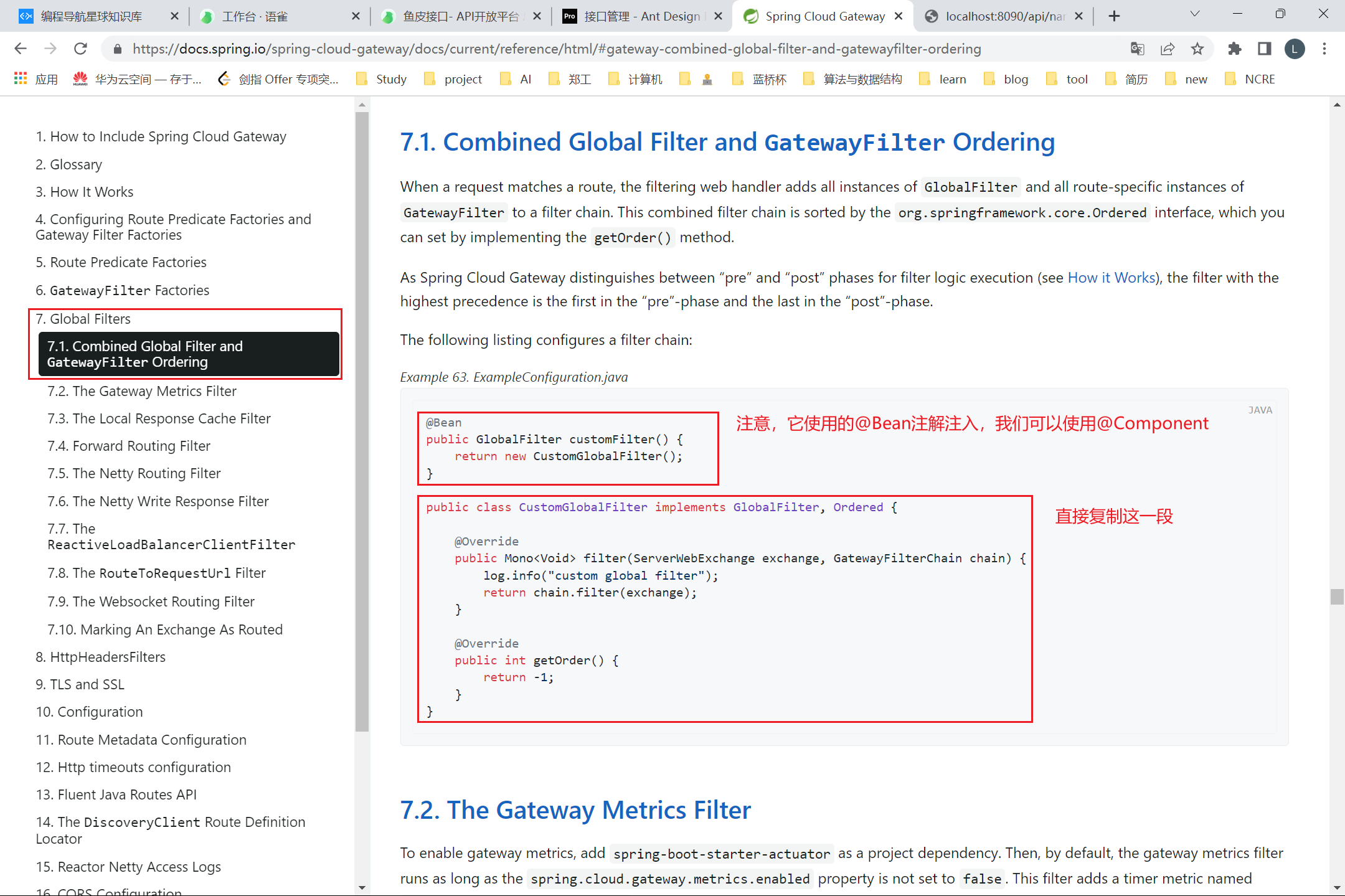Click the 7.1 Combined Global Filter heading
1345x896 pixels.
coord(727,142)
